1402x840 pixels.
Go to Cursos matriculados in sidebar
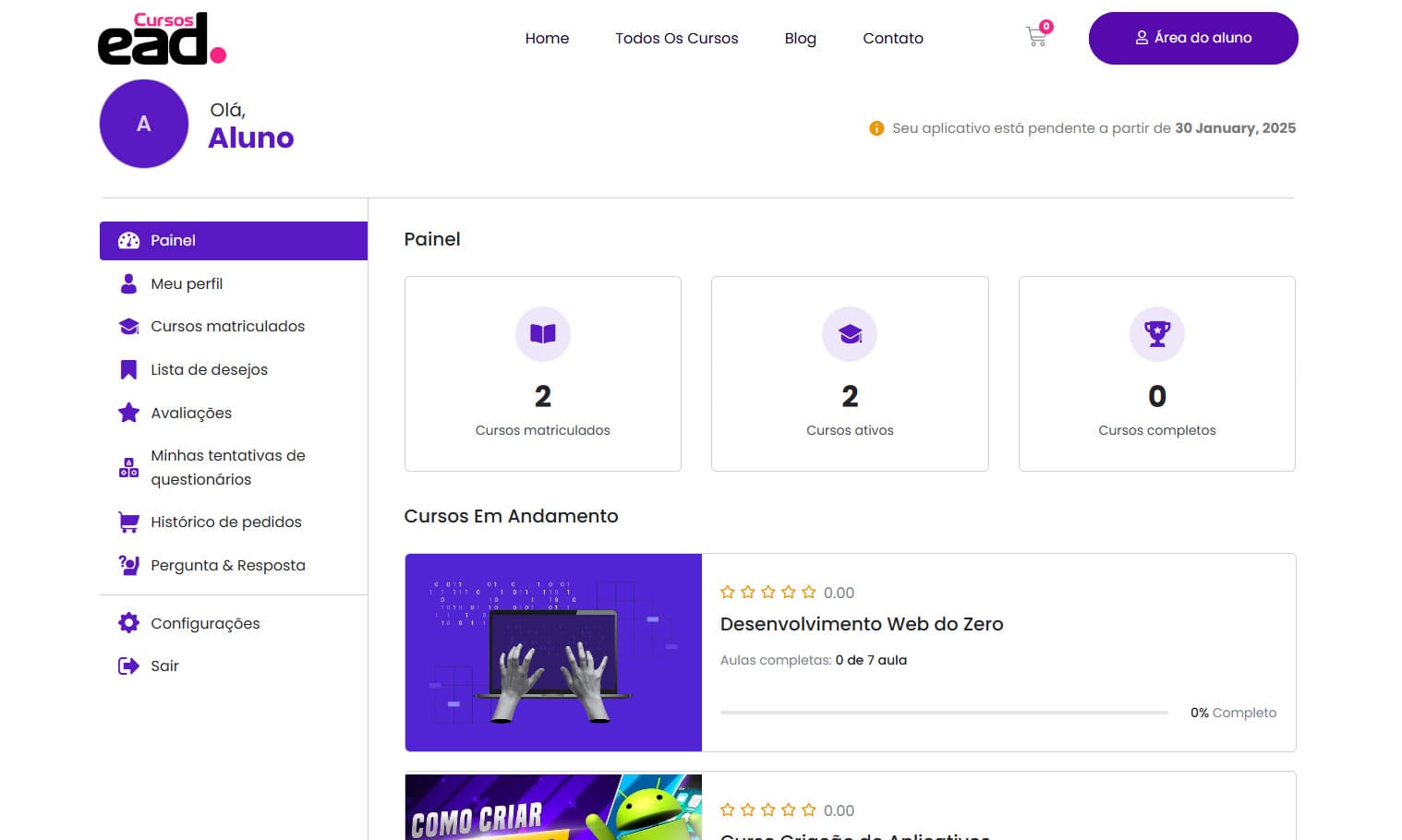(x=227, y=326)
